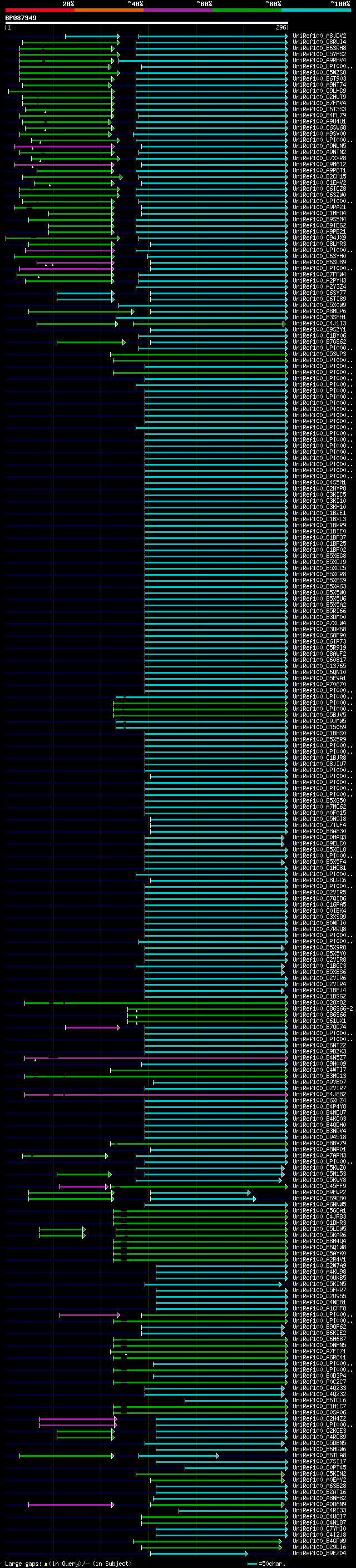Open hit UniRef100_Q60817

(x=319, y=660)
